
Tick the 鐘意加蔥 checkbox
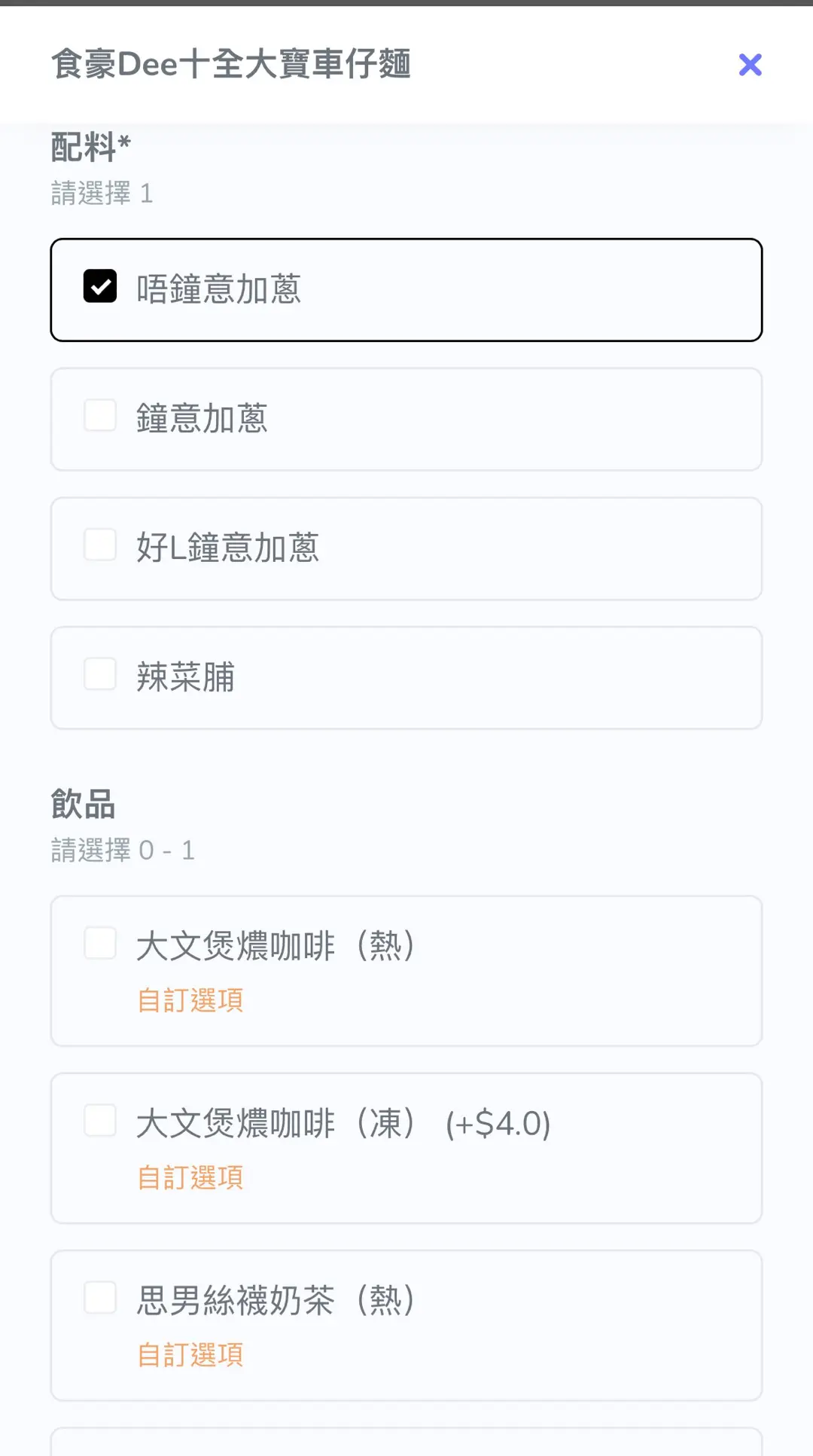(100, 416)
